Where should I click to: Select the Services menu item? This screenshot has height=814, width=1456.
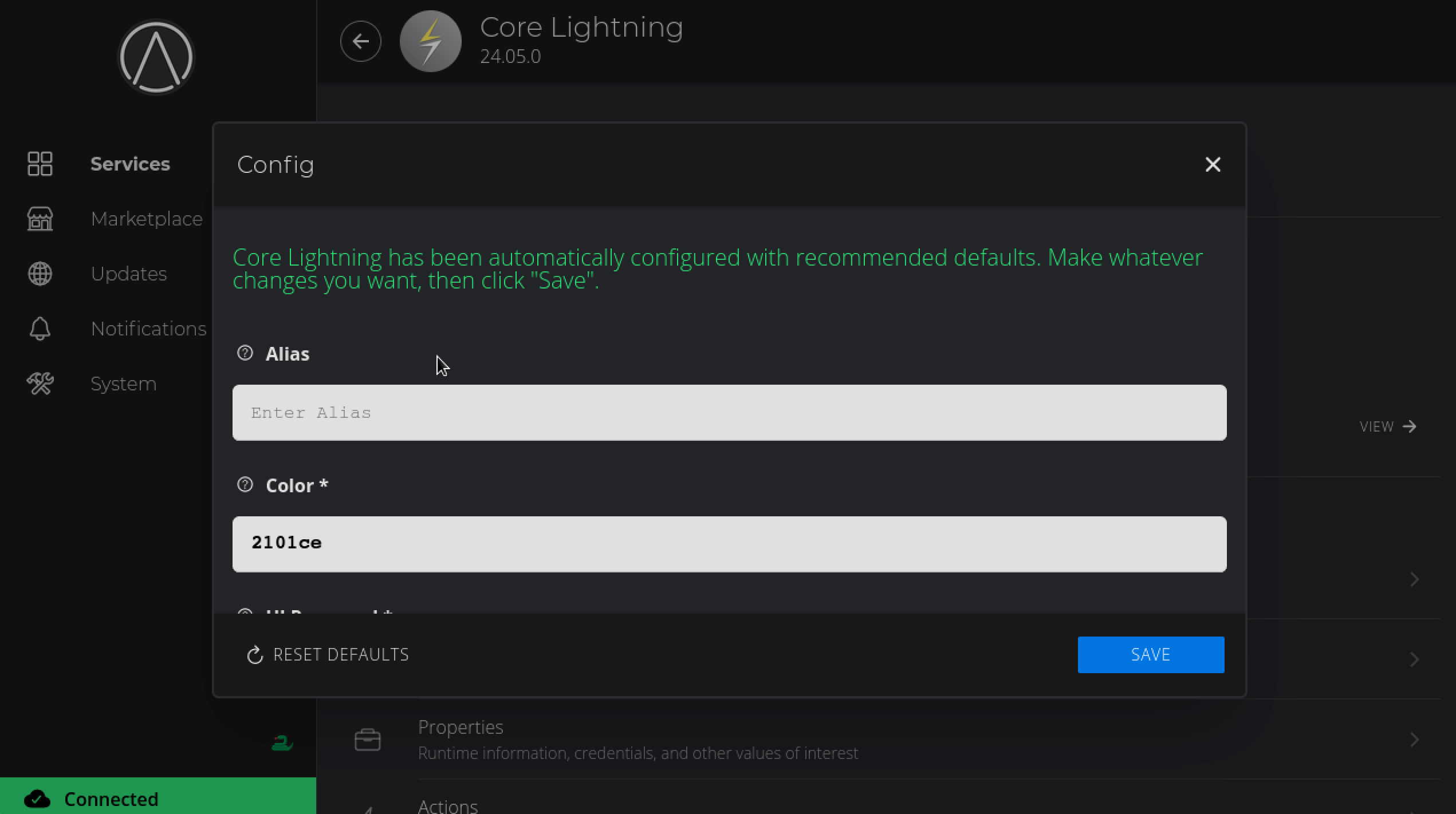[130, 164]
